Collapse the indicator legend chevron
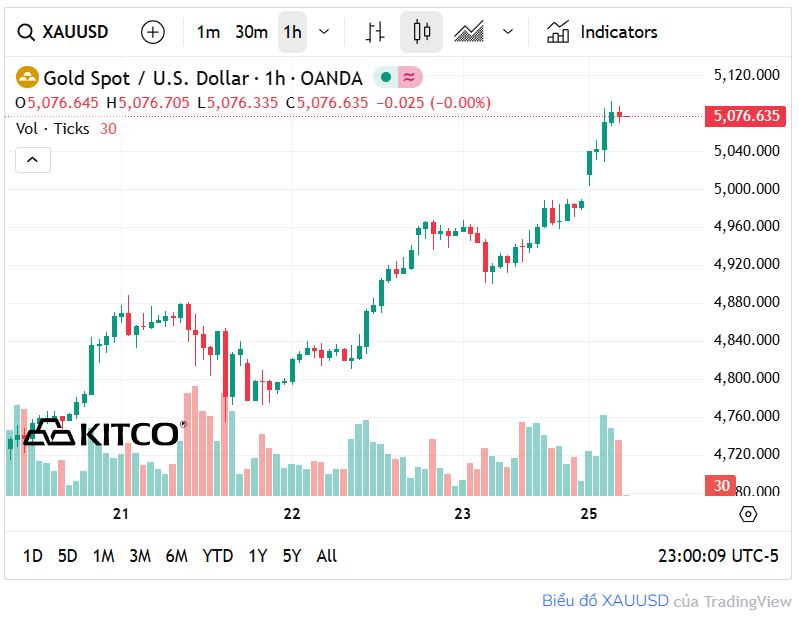799x620 pixels. [x=32, y=159]
